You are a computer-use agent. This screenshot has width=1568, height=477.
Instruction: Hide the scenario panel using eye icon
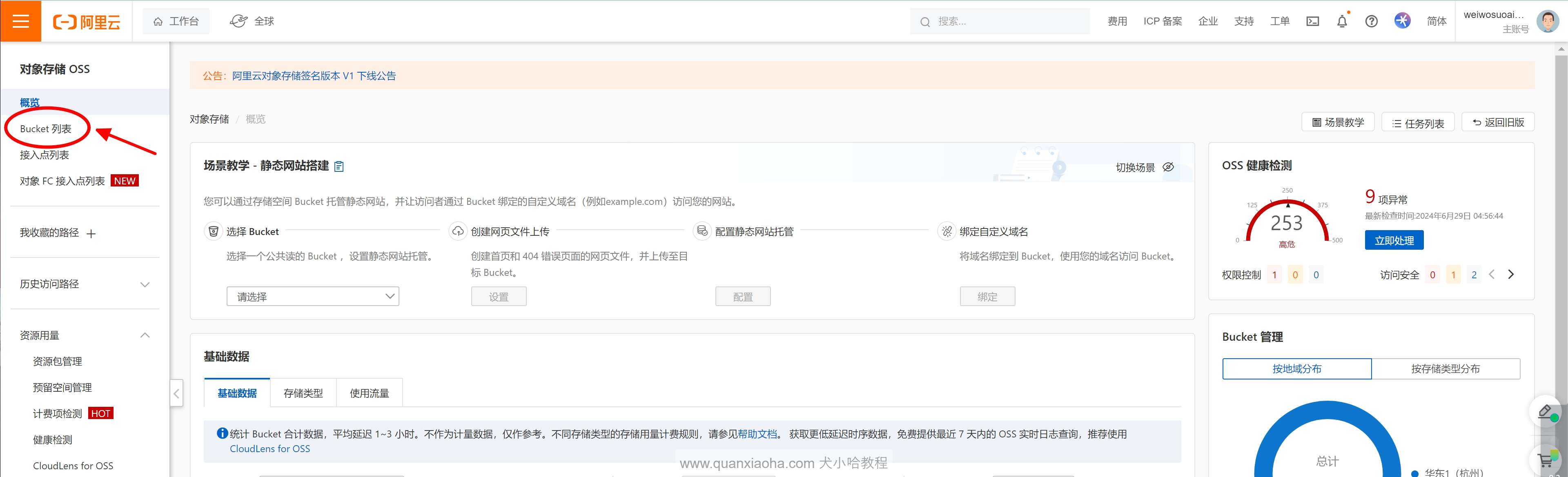pos(1168,167)
